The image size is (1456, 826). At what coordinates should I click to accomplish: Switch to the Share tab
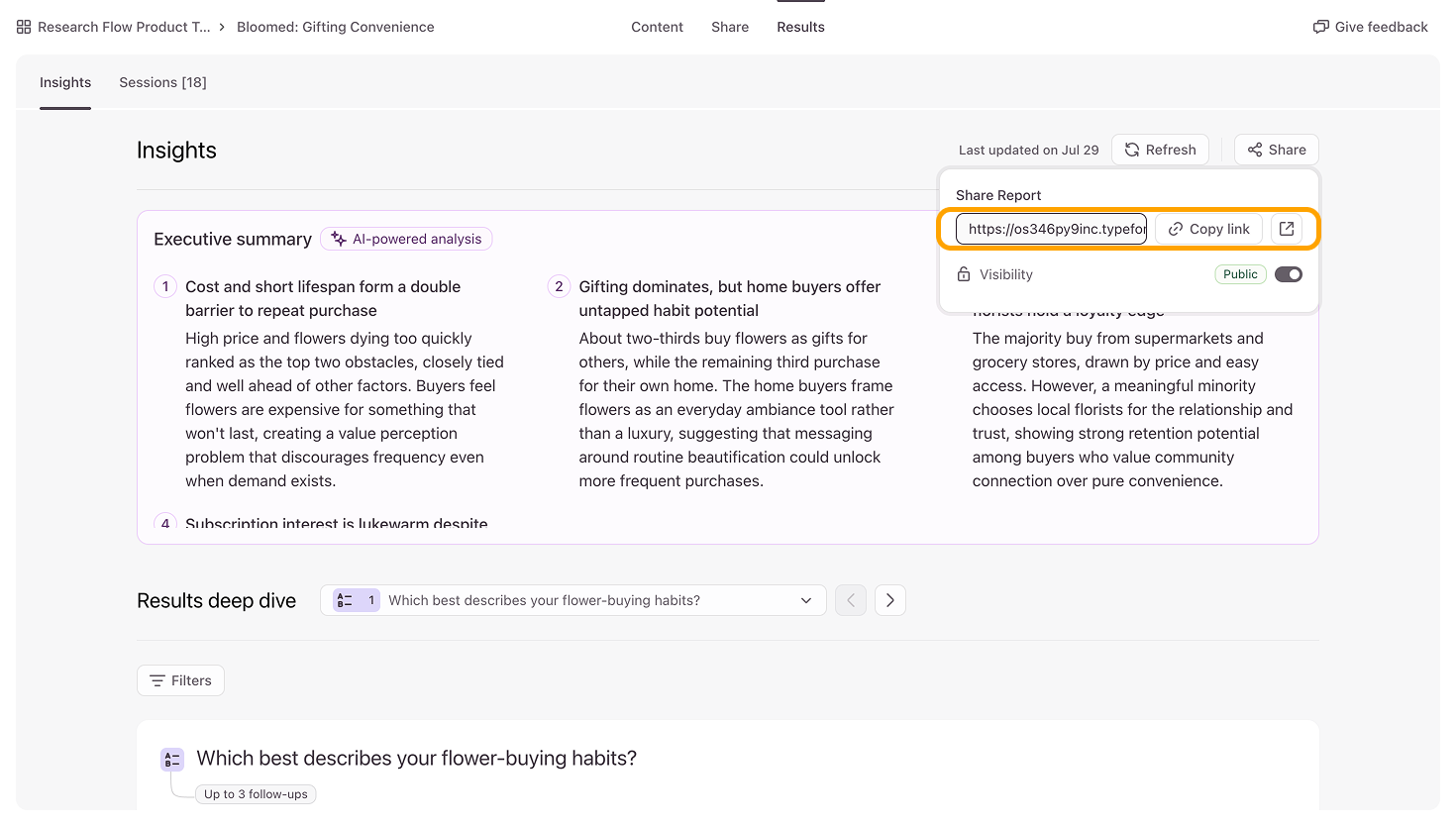730,27
